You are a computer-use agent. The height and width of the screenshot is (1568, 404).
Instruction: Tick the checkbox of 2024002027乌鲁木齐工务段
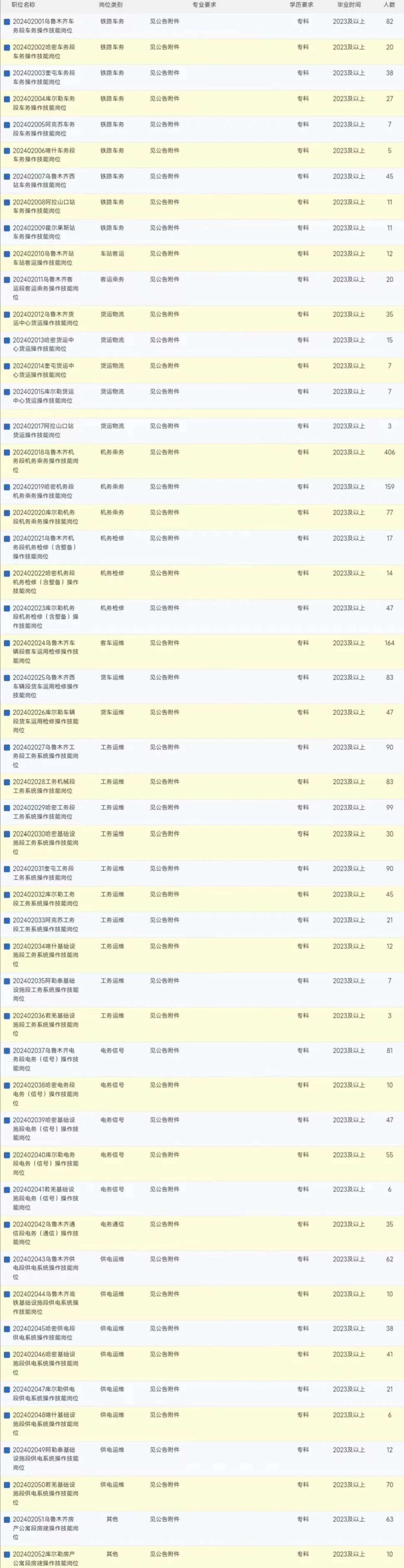7,747
